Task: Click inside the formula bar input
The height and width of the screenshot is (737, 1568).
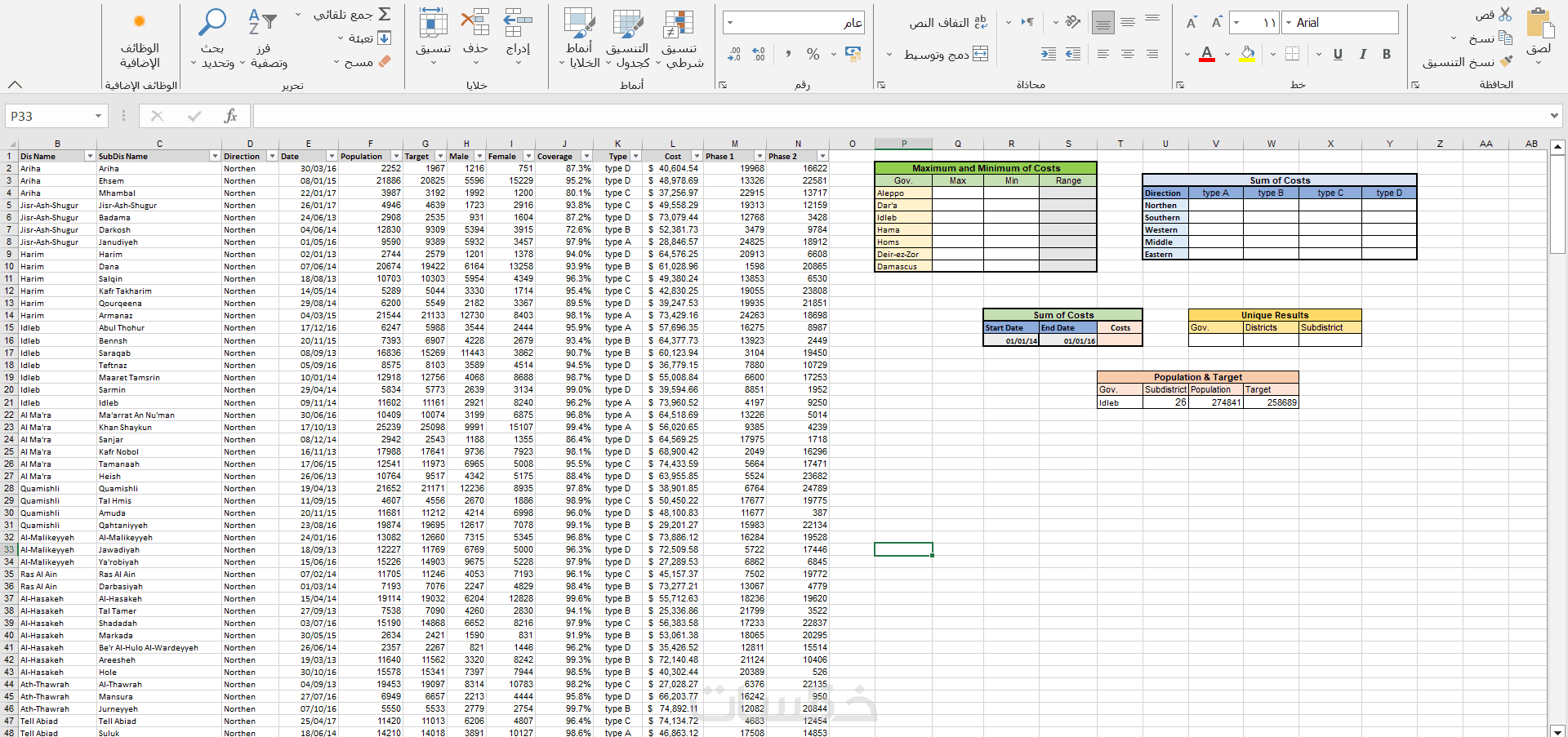Action: [898, 116]
